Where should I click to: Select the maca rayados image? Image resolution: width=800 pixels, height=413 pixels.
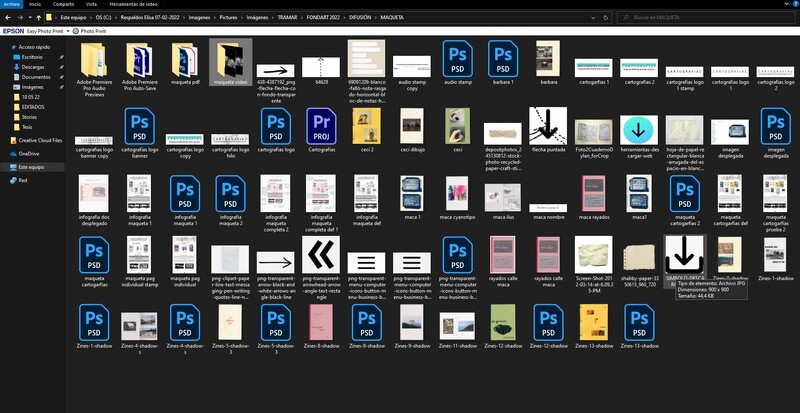point(594,197)
